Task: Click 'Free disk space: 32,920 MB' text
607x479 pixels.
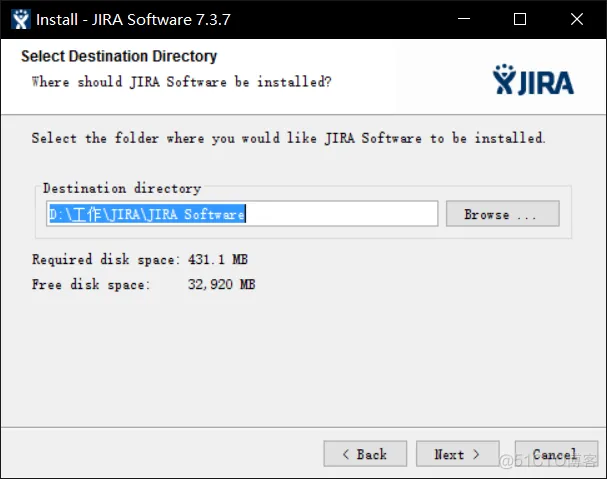Action: (144, 285)
